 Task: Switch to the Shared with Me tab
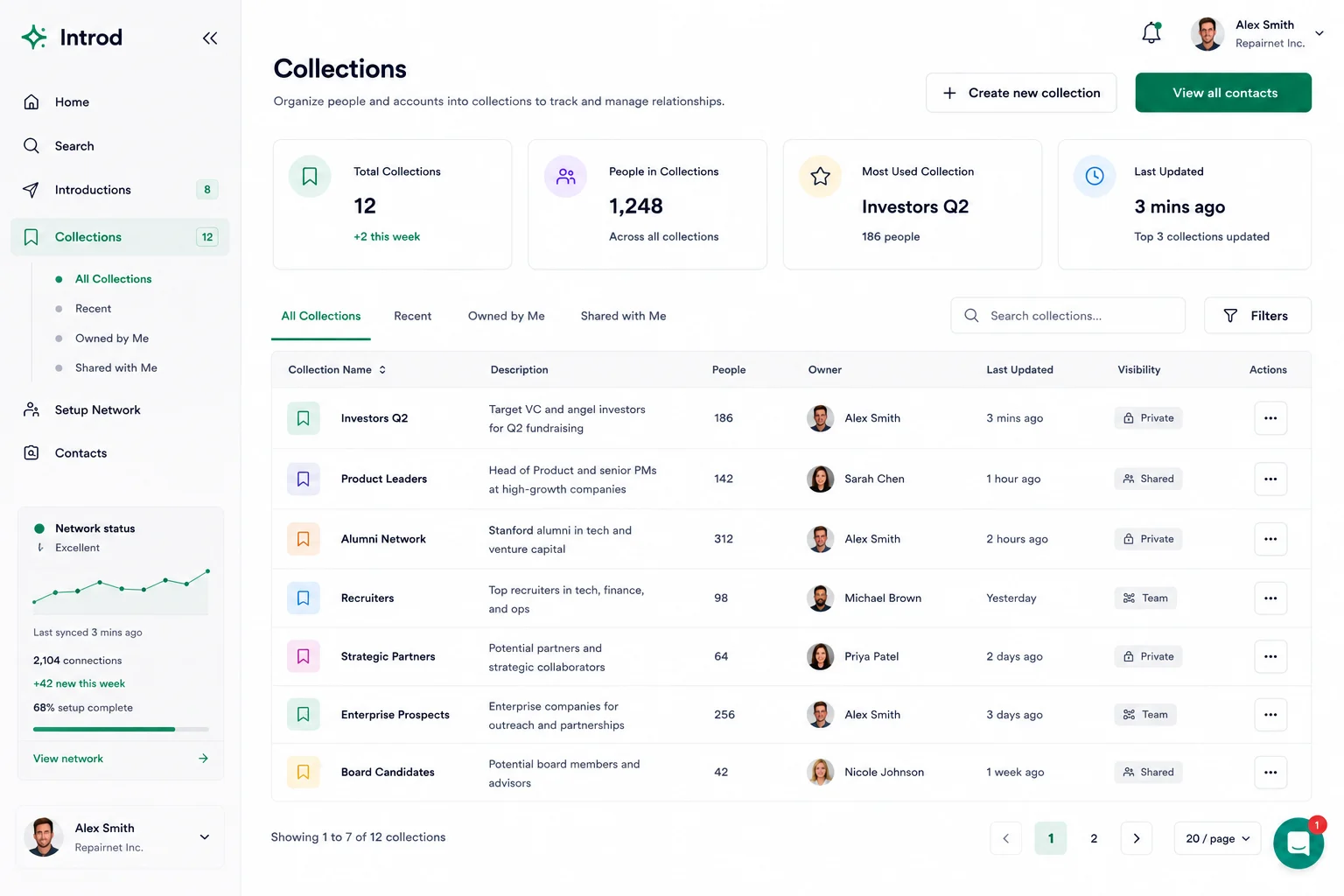click(624, 316)
